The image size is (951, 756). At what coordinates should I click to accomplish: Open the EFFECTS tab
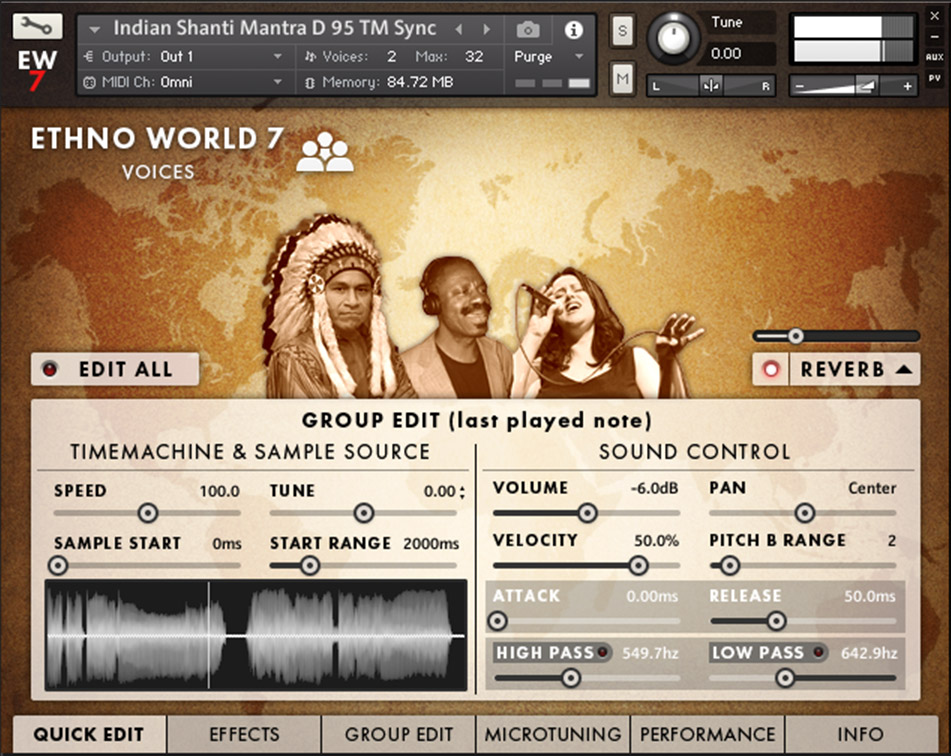point(244,734)
